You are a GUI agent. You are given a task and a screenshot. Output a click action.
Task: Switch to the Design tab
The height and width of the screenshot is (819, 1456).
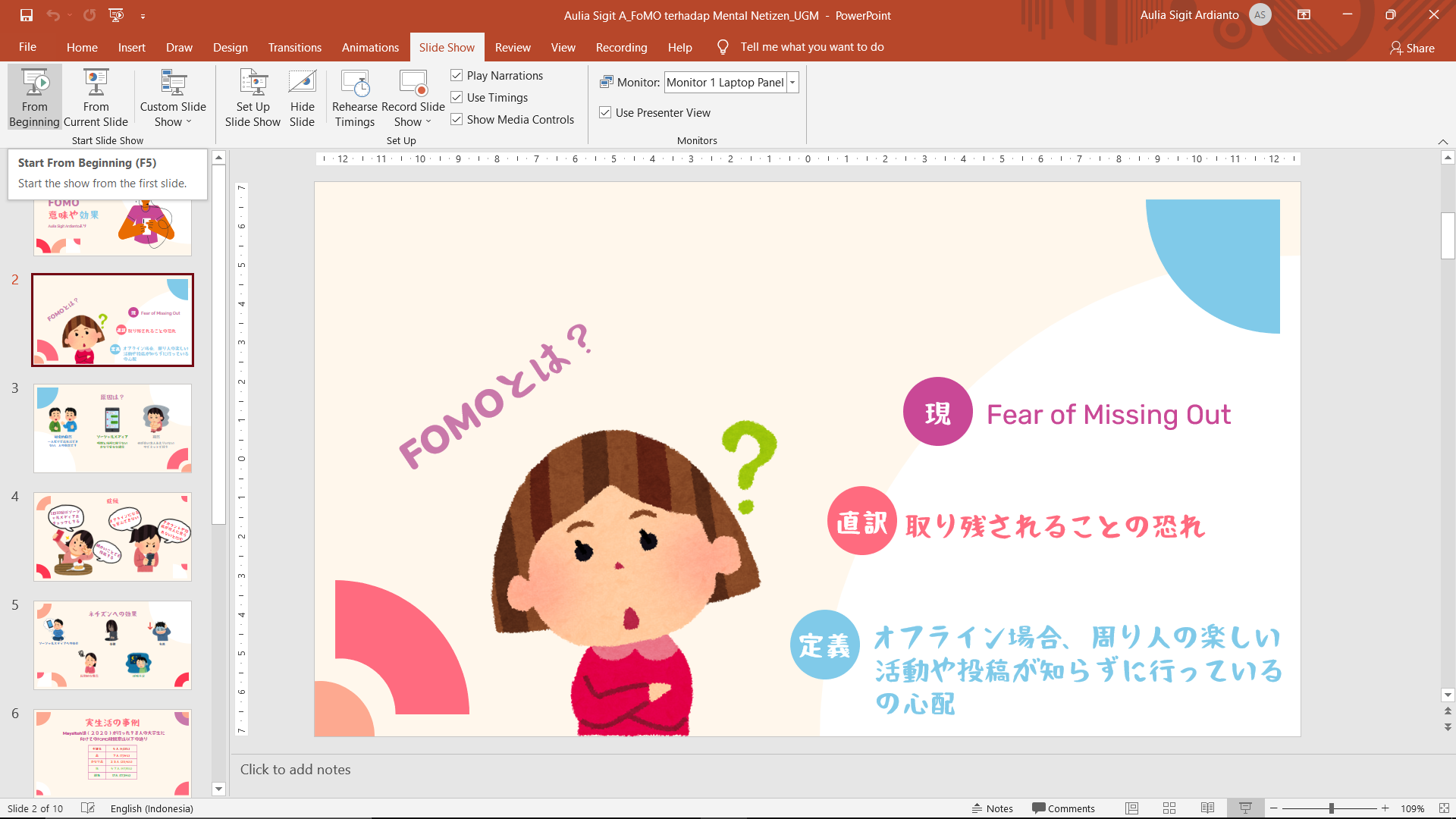(230, 47)
